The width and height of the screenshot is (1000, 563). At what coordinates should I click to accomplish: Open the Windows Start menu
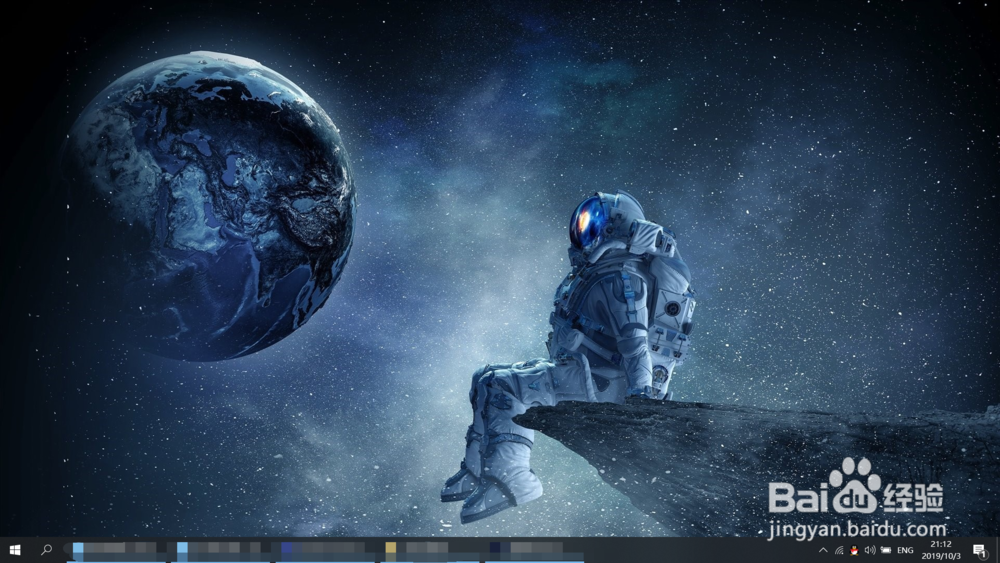[15, 550]
